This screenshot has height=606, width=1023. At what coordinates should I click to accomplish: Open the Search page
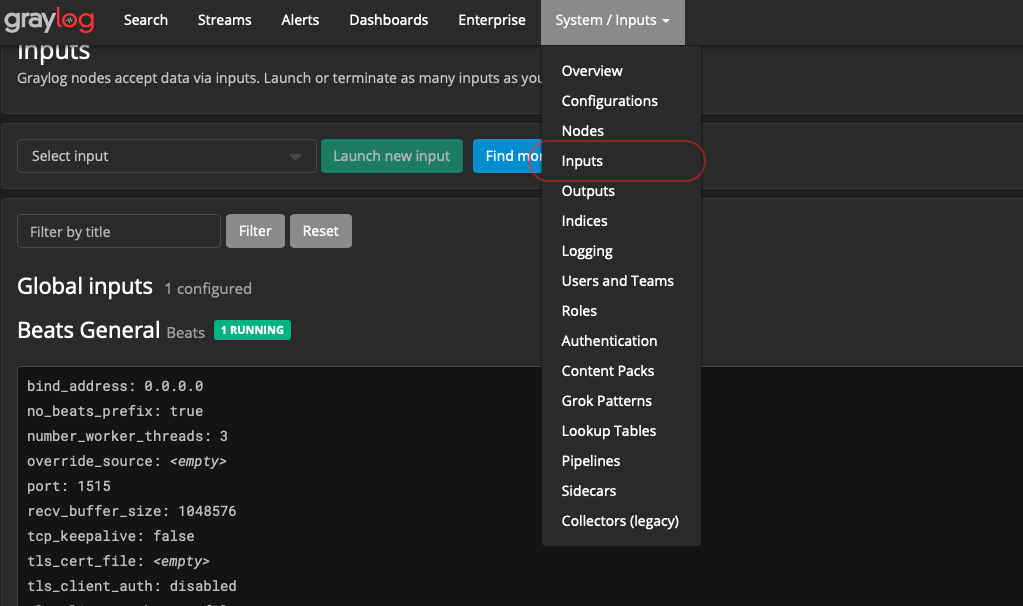pos(146,20)
